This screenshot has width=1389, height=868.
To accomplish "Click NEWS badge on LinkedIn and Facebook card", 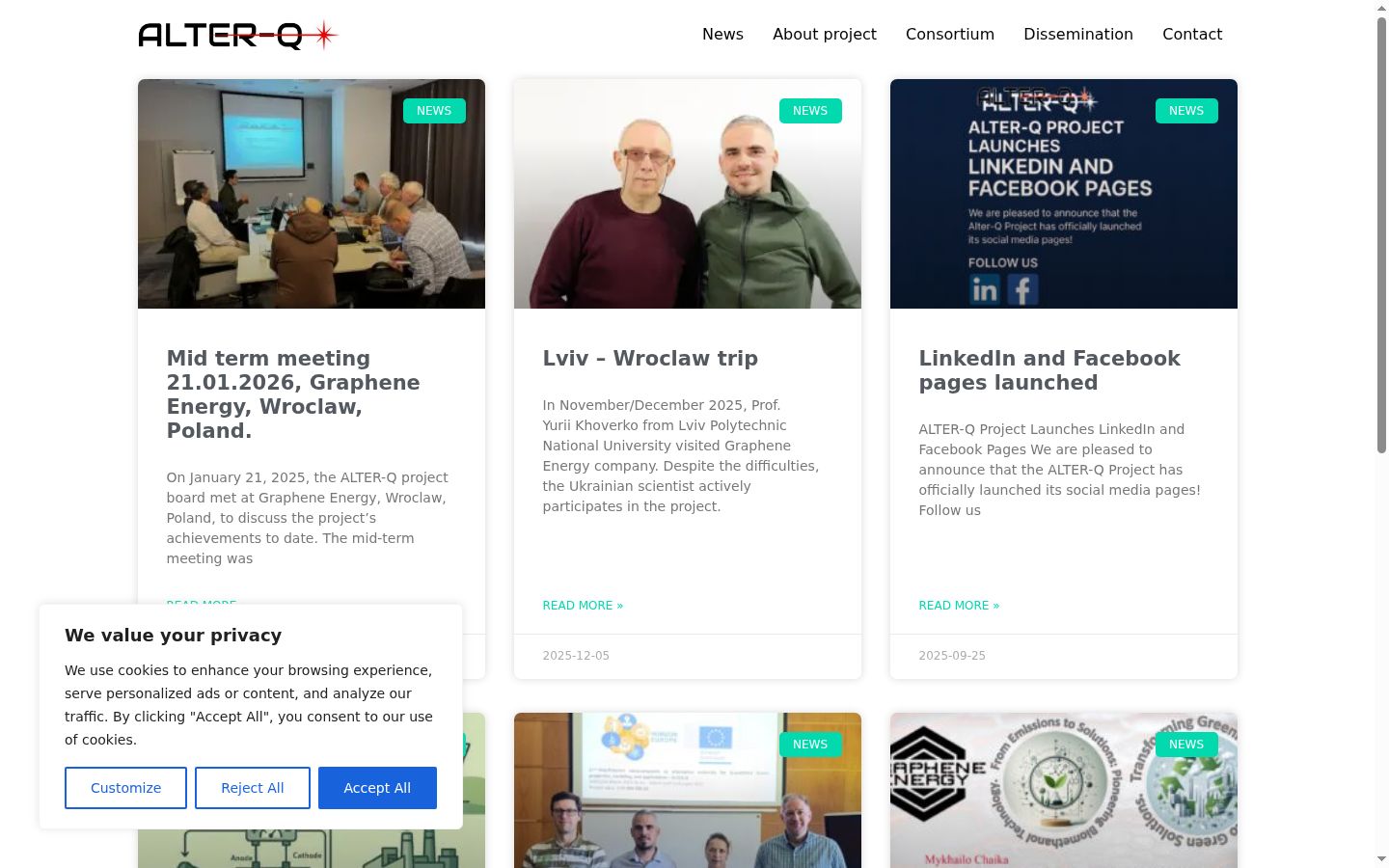I will (x=1186, y=111).
